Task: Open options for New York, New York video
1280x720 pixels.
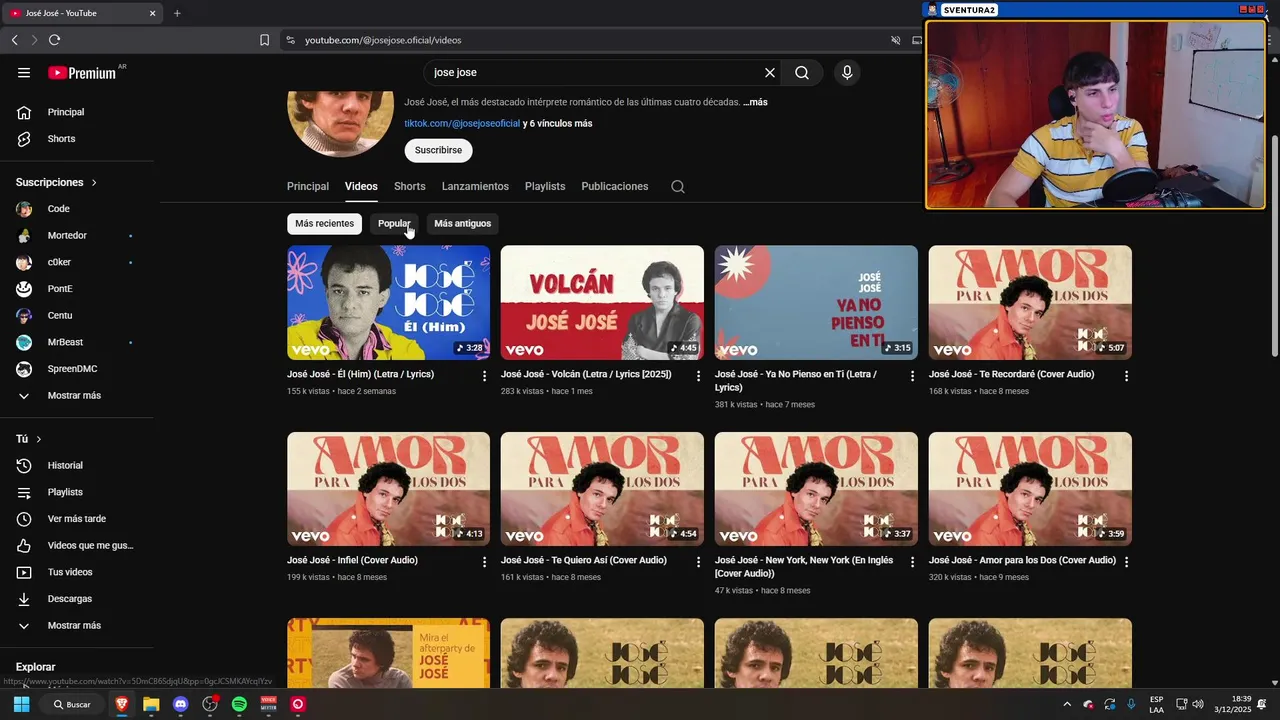Action: (x=912, y=562)
